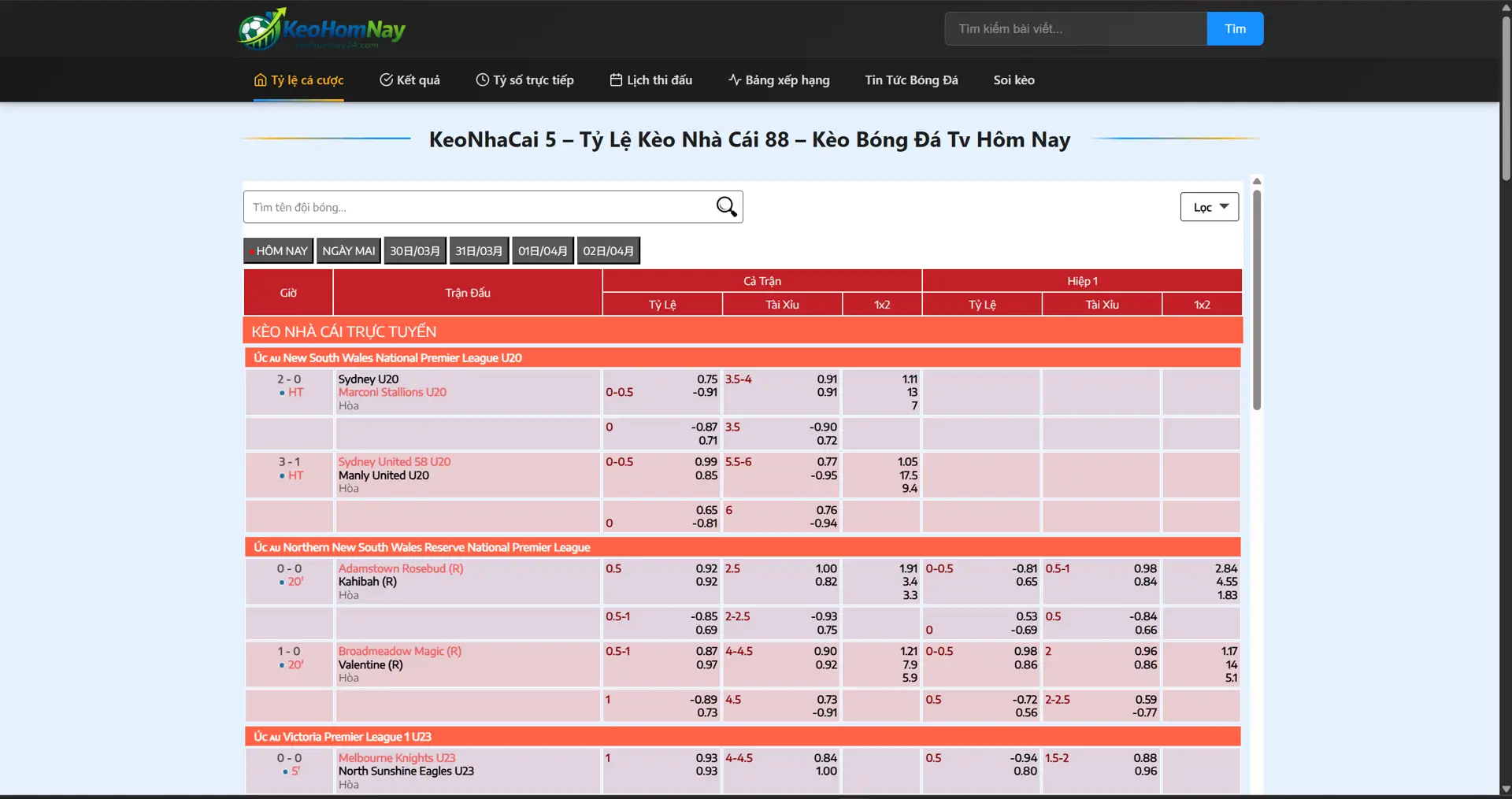Click the Broadmeadow Magic (R) team link
Image resolution: width=1512 pixels, height=799 pixels.
pyautogui.click(x=399, y=651)
